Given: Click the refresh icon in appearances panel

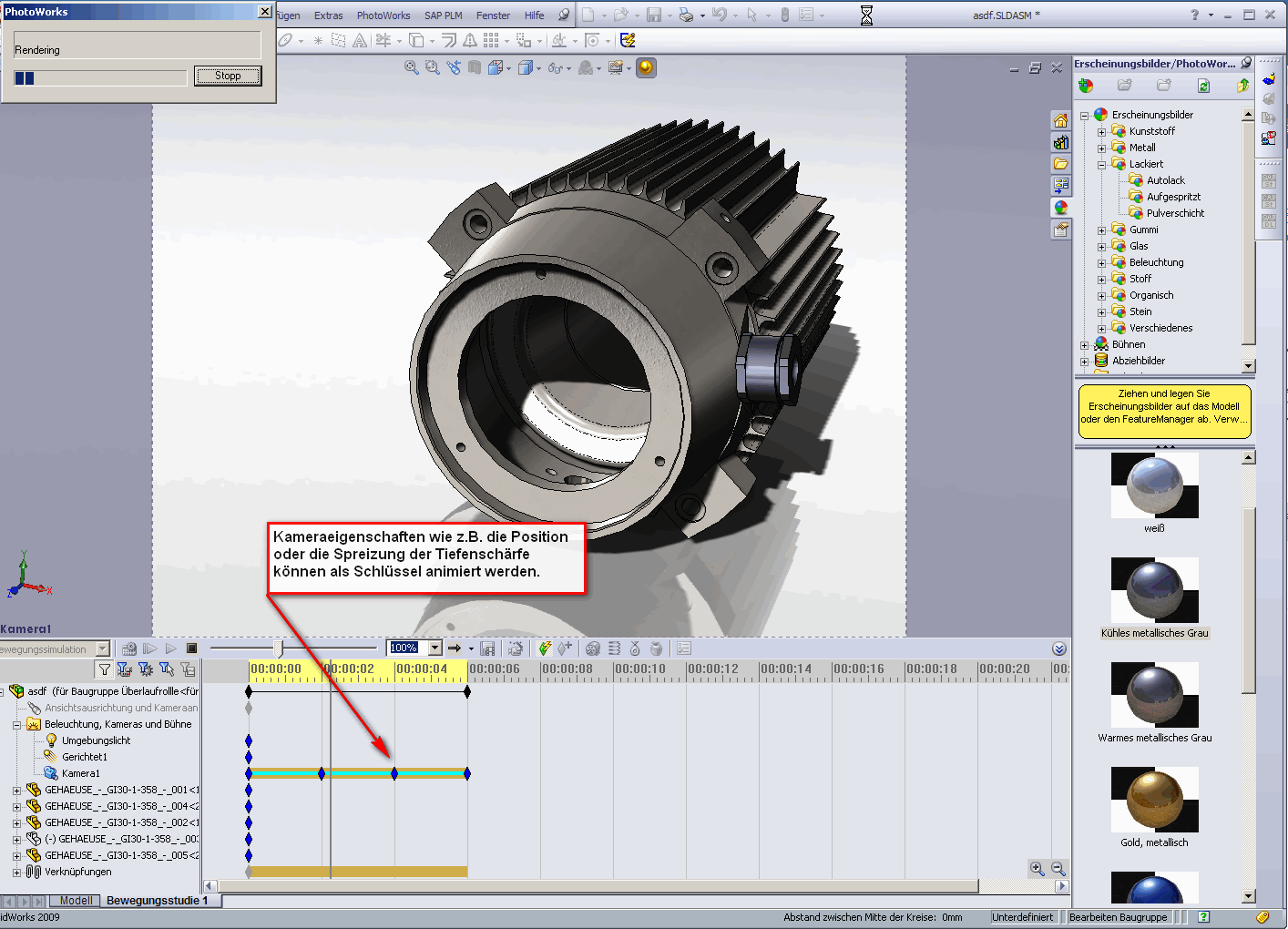Looking at the screenshot, I should 1203,86.
